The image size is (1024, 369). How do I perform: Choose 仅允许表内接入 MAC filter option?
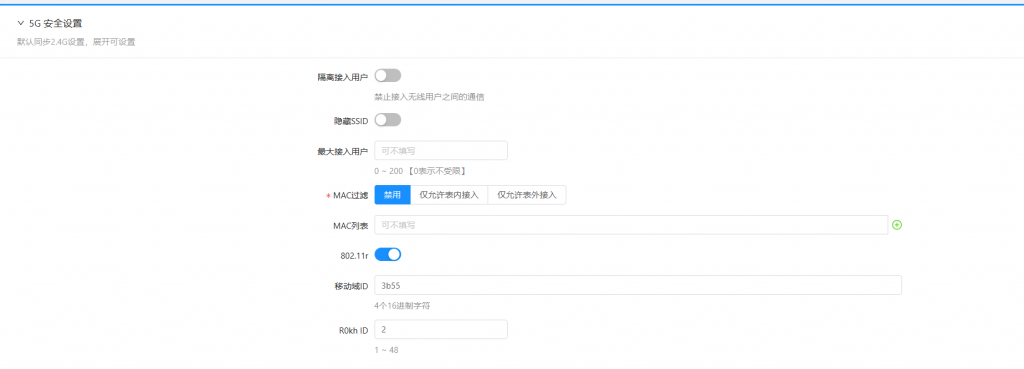point(449,195)
